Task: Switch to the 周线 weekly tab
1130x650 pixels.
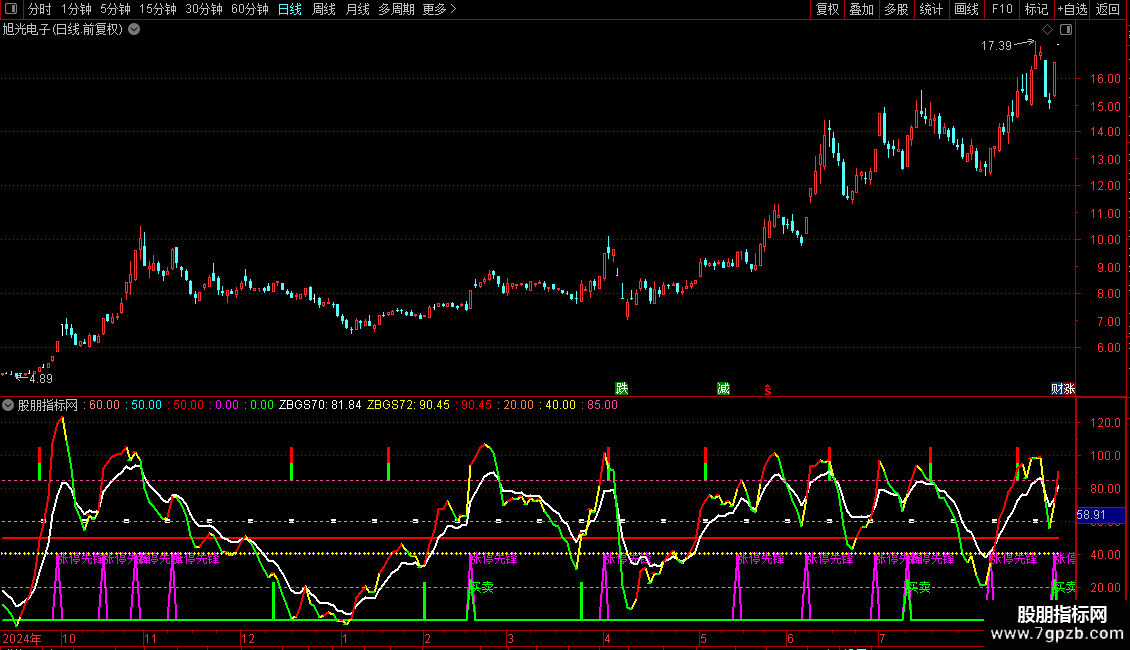Action: [324, 10]
